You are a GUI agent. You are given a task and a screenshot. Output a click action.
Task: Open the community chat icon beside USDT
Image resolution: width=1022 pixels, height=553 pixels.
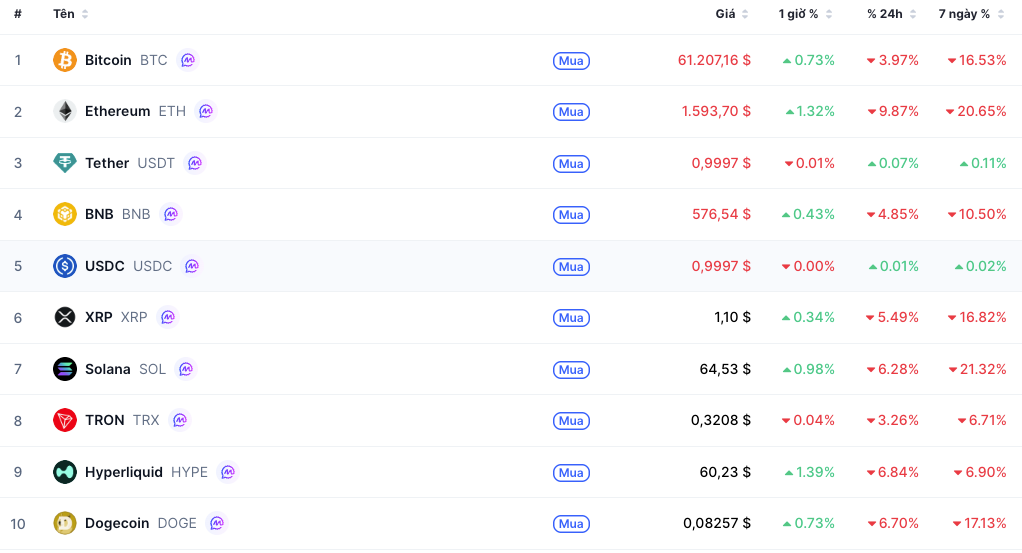[x=195, y=163]
